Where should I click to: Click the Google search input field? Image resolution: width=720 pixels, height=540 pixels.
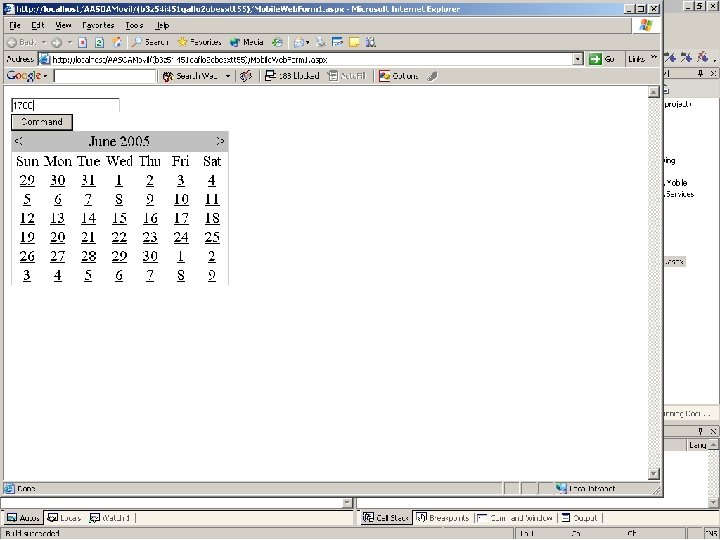point(105,76)
